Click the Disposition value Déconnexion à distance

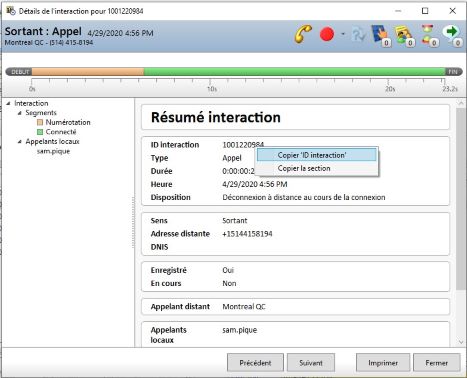coord(304,197)
